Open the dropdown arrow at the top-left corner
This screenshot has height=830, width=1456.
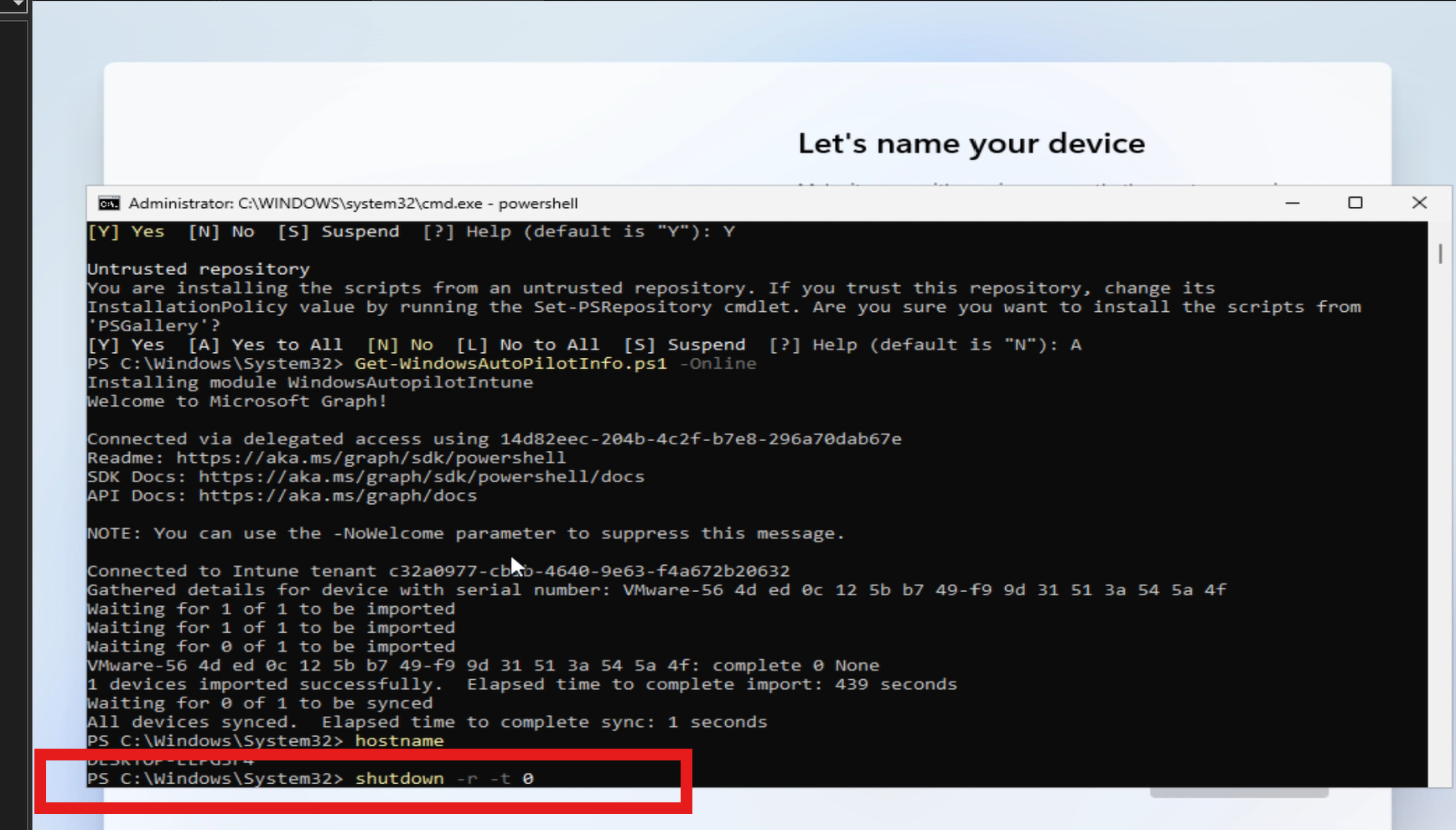(17, 5)
